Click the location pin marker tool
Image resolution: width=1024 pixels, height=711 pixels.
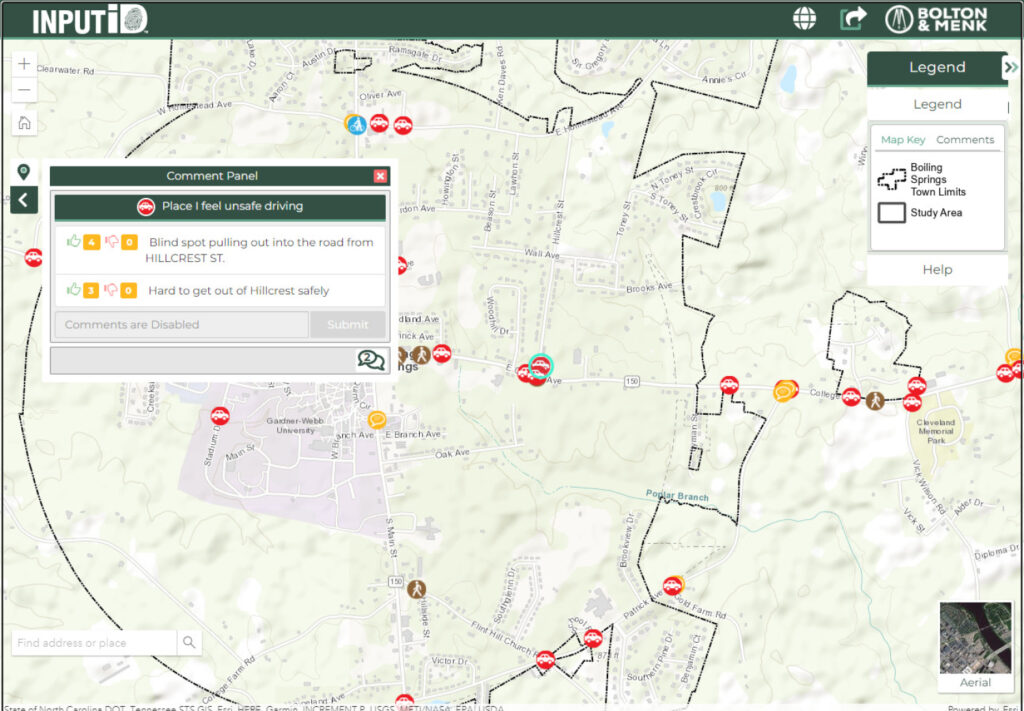coord(24,172)
